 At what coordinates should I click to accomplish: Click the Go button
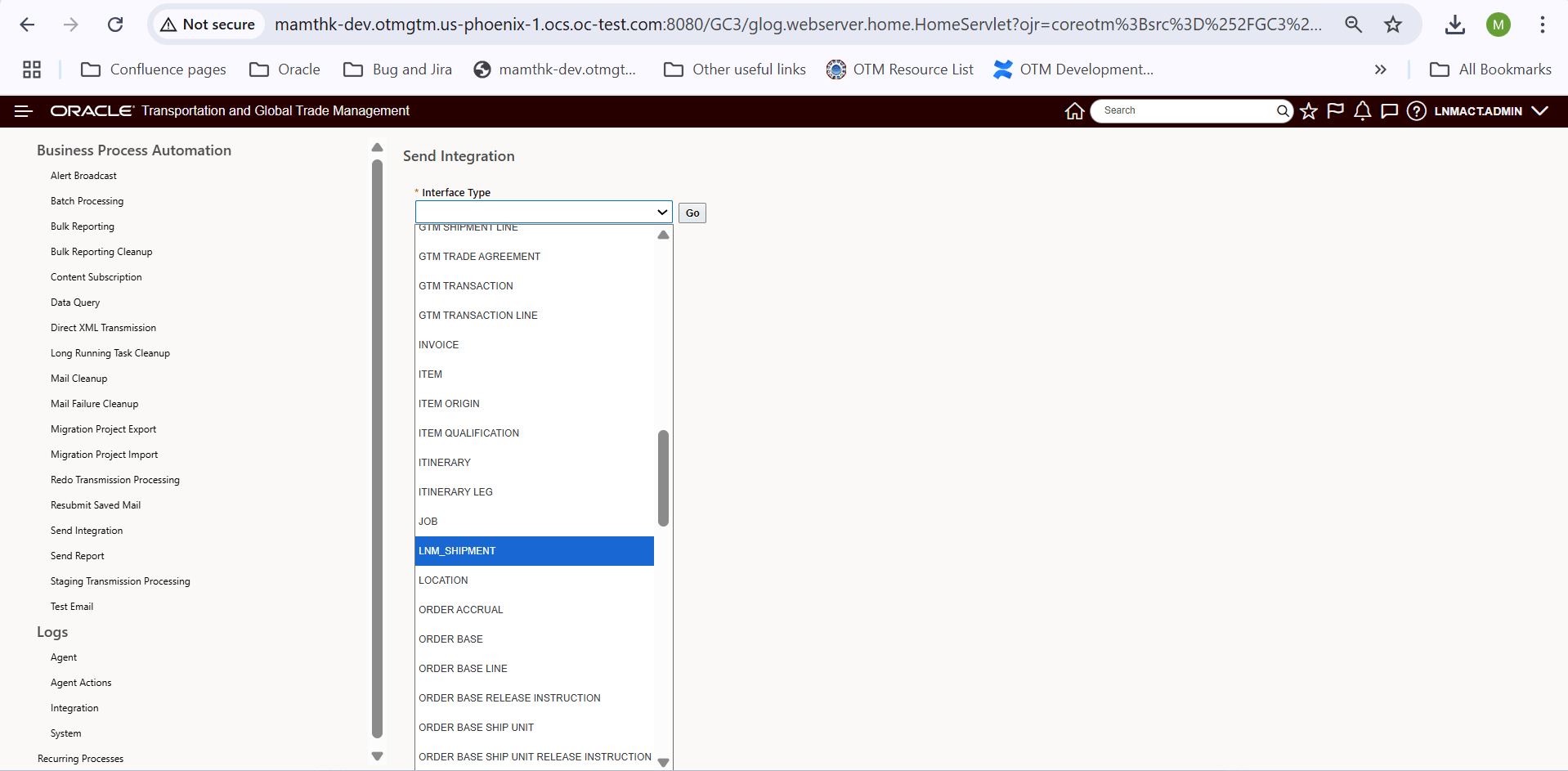[691, 213]
